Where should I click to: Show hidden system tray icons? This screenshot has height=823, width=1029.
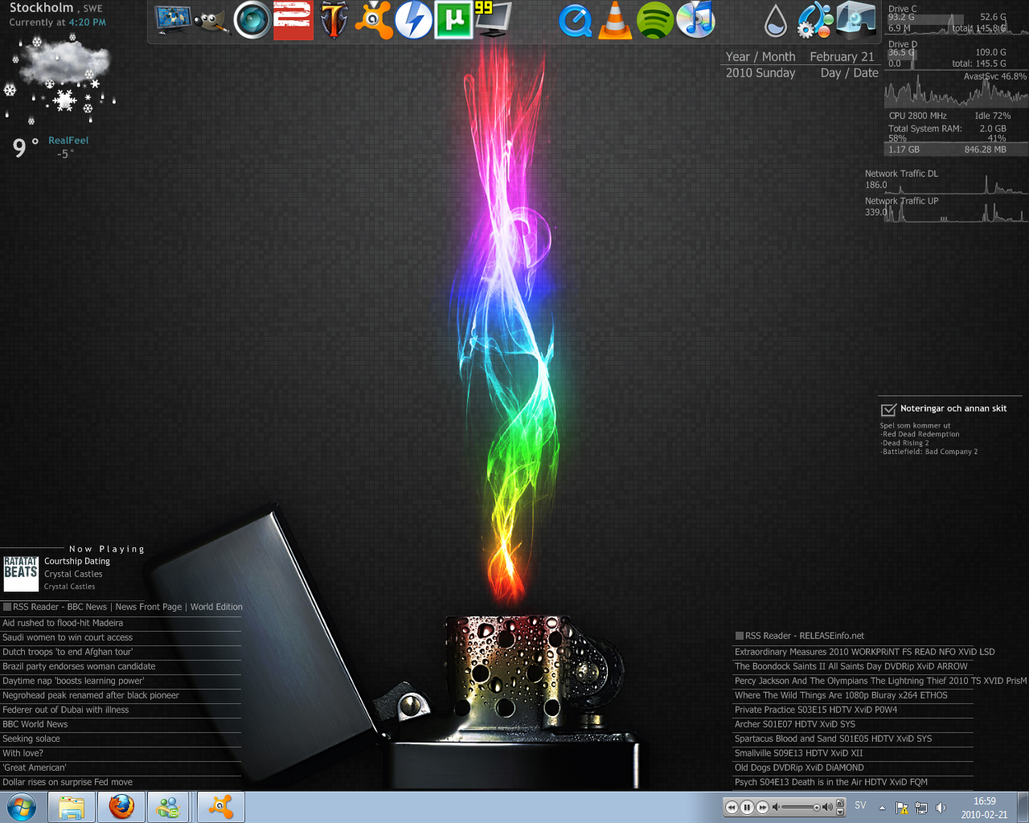[x=882, y=807]
